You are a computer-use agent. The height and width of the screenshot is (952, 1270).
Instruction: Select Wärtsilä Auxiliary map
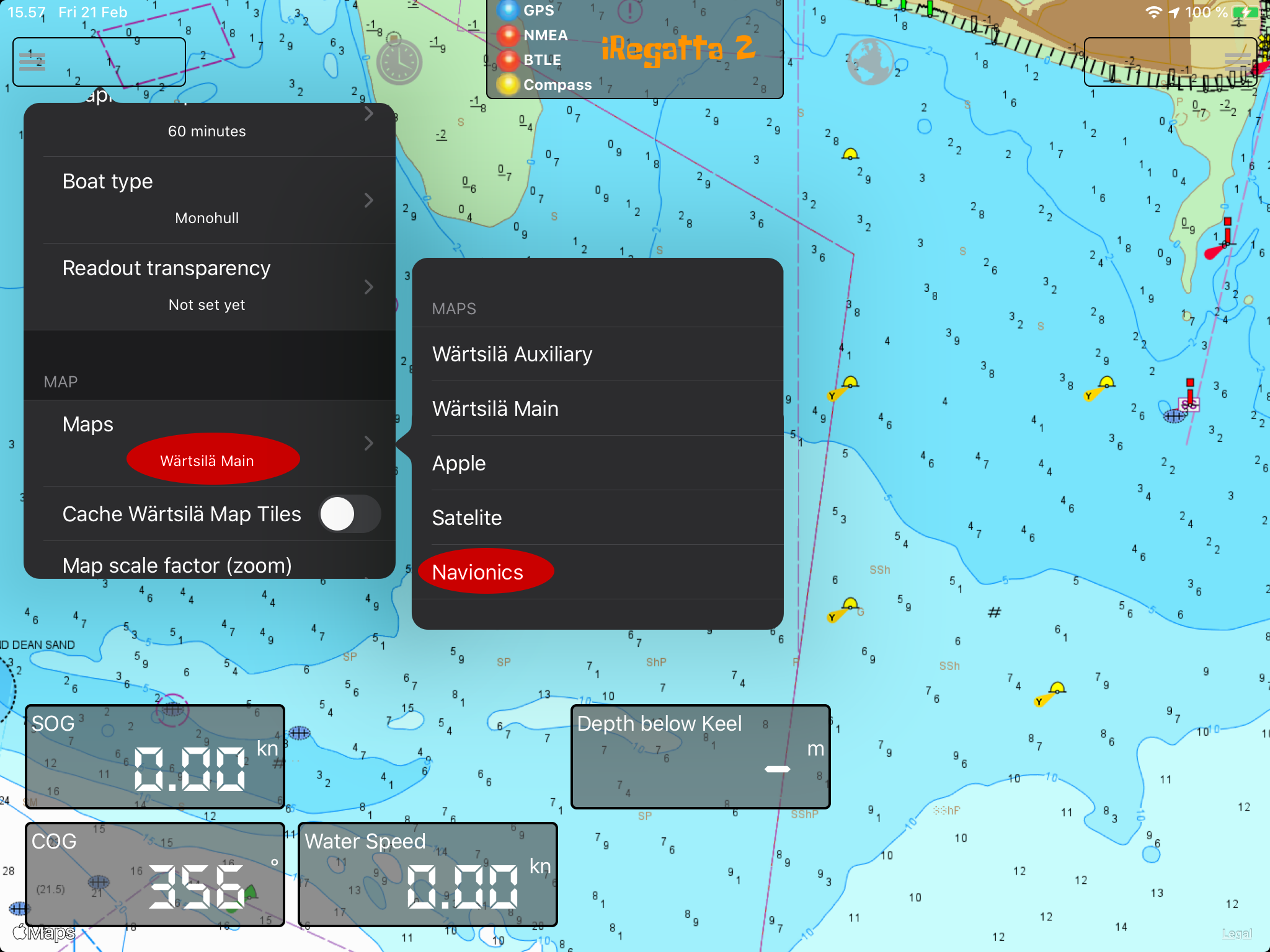pyautogui.click(x=598, y=354)
